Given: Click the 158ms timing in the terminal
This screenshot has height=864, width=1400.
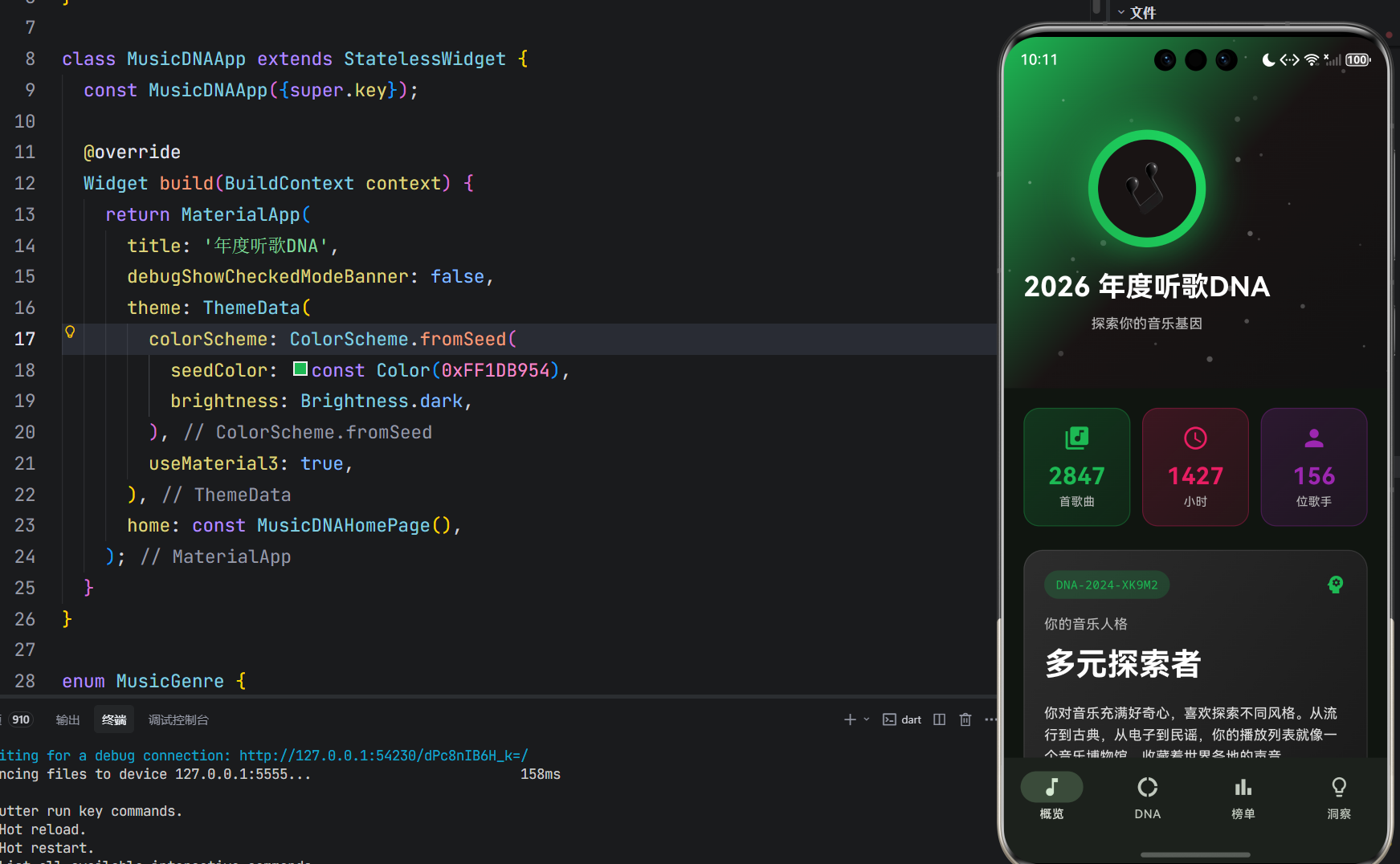Looking at the screenshot, I should (541, 774).
